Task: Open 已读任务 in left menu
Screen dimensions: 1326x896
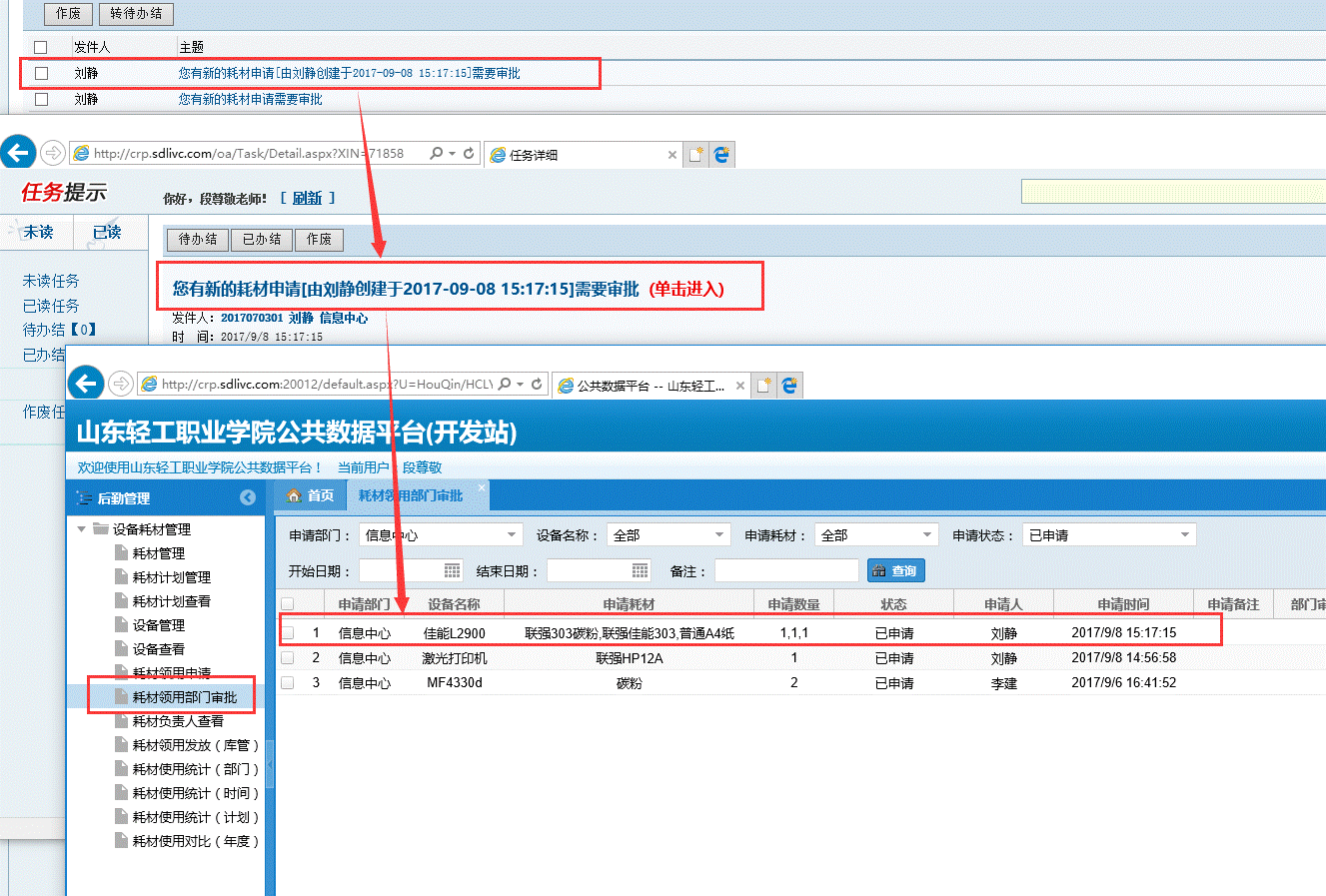Action: [51, 306]
